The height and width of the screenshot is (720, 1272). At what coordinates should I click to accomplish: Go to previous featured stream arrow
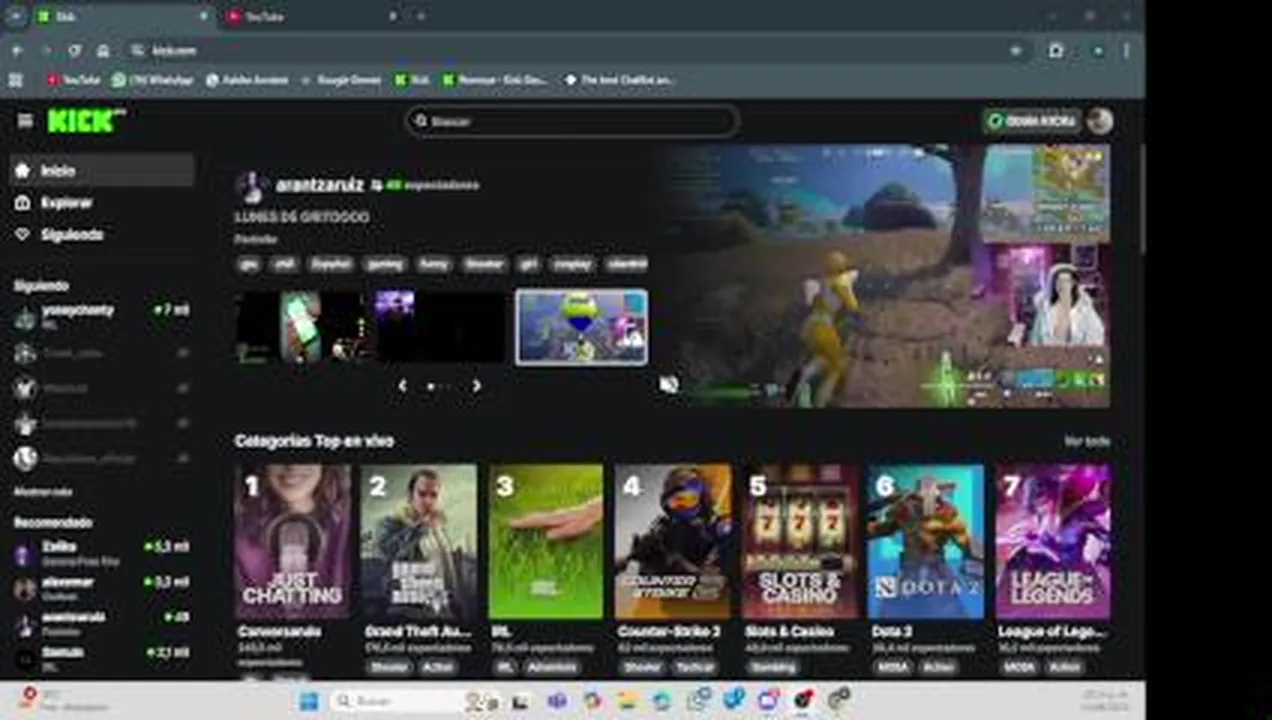pos(402,386)
